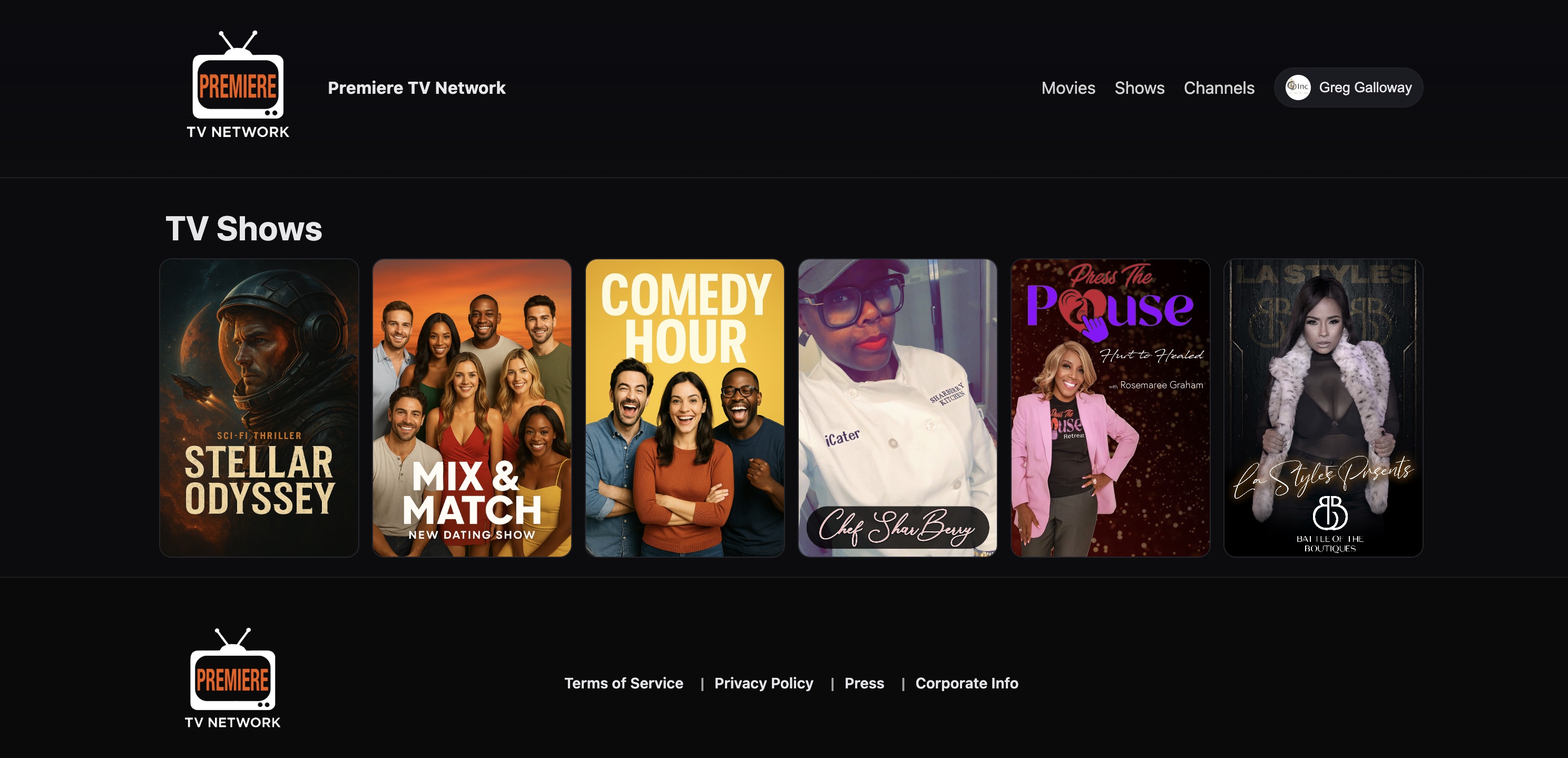Click Greg Galloway's round avatar icon
The image size is (1568, 758).
point(1297,88)
